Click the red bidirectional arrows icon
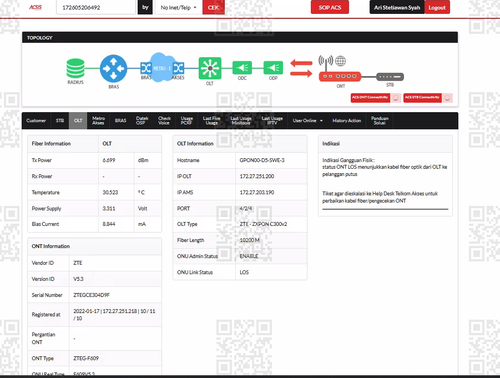The width and height of the screenshot is (500, 378). click(301, 68)
